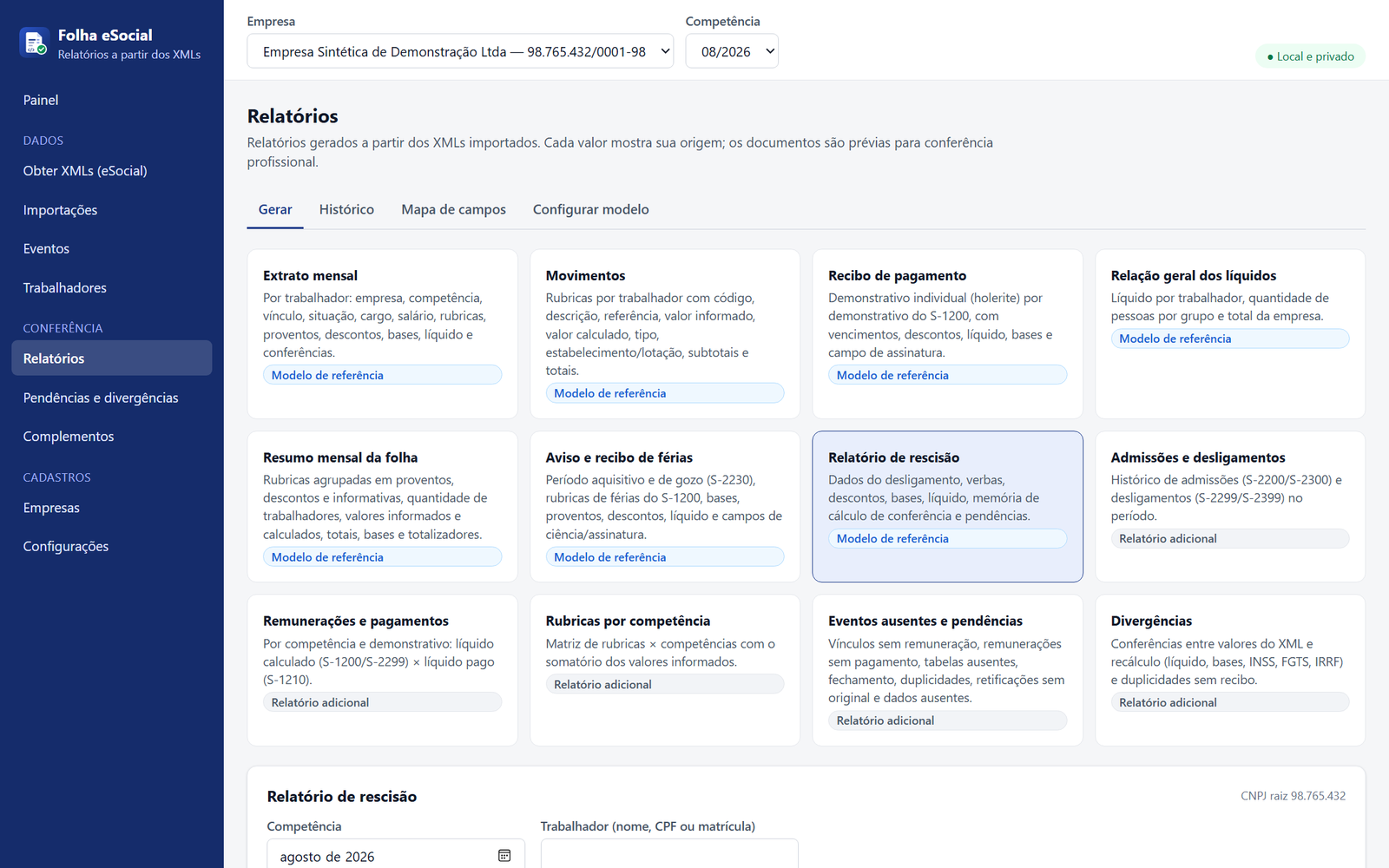Select Relatórios in sidebar
The width and height of the screenshot is (1389, 868).
click(x=112, y=358)
